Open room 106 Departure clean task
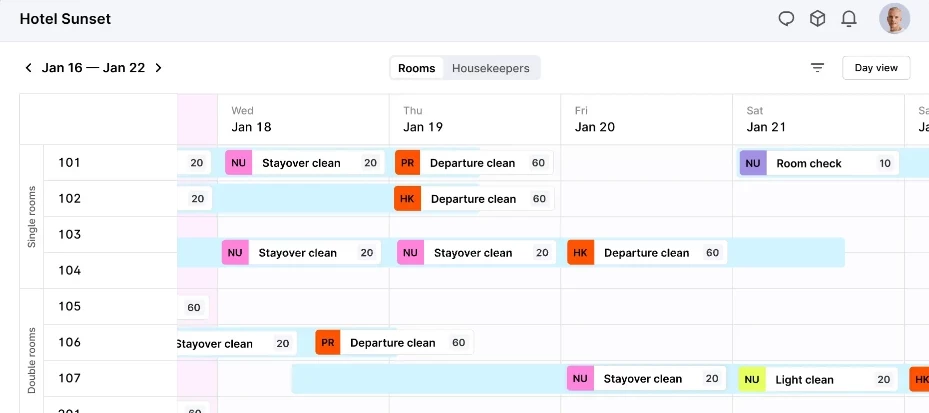 [393, 343]
